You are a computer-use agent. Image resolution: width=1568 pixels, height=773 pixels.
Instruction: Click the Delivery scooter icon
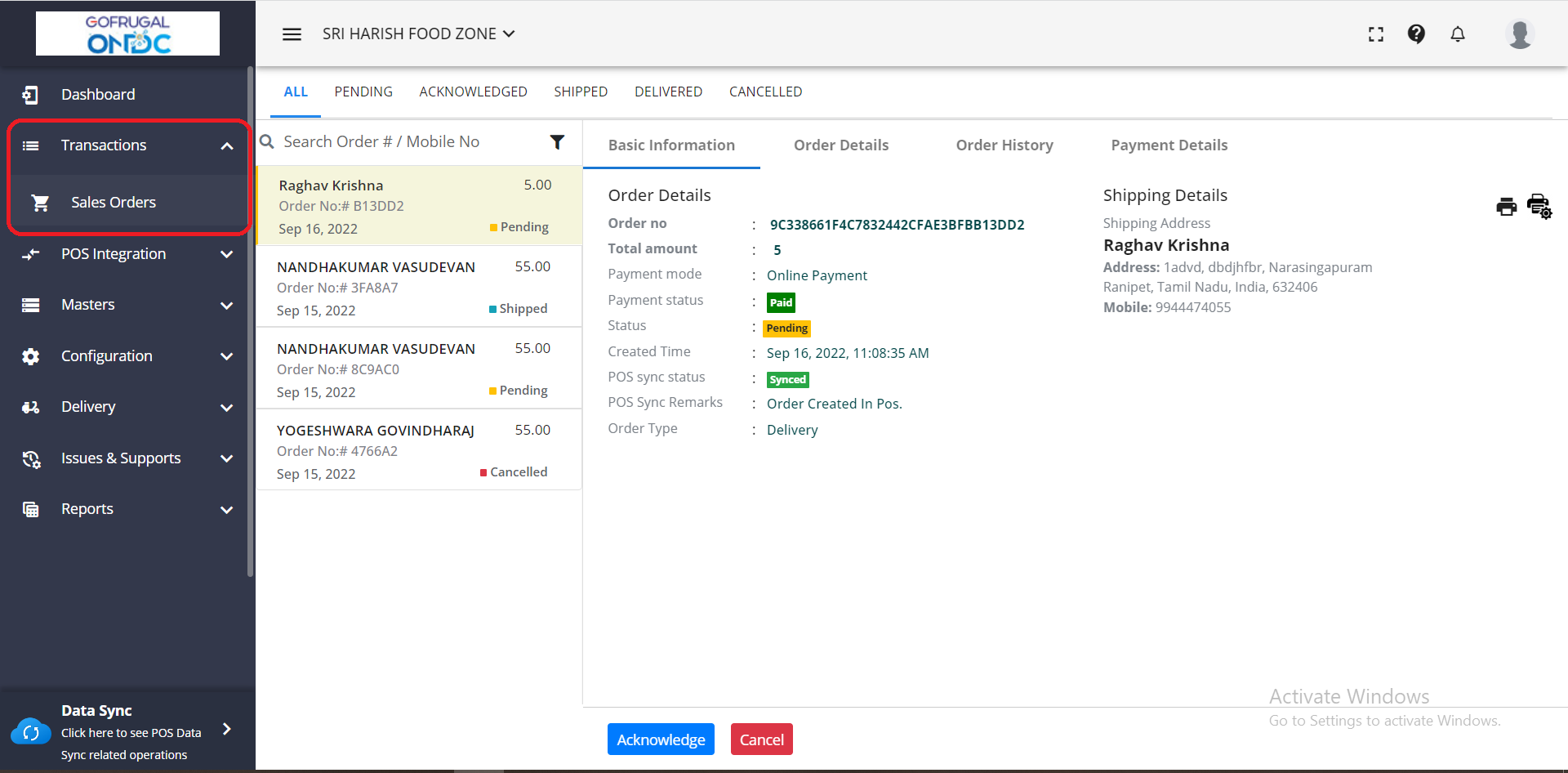tap(30, 407)
